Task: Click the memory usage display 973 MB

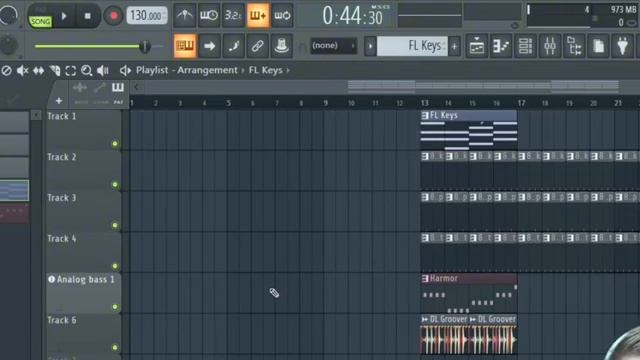Action: click(623, 9)
